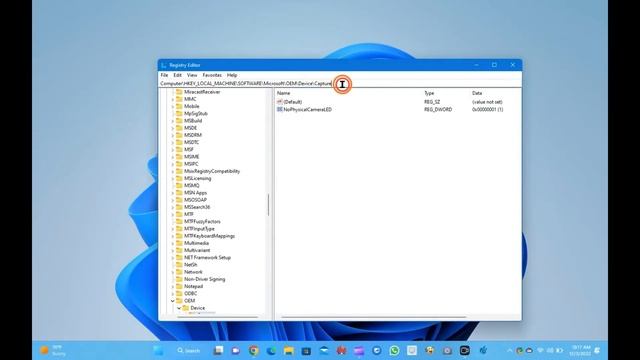The image size is (640, 360).
Task: Click the Multimedia folder icon
Action: (x=179, y=243)
